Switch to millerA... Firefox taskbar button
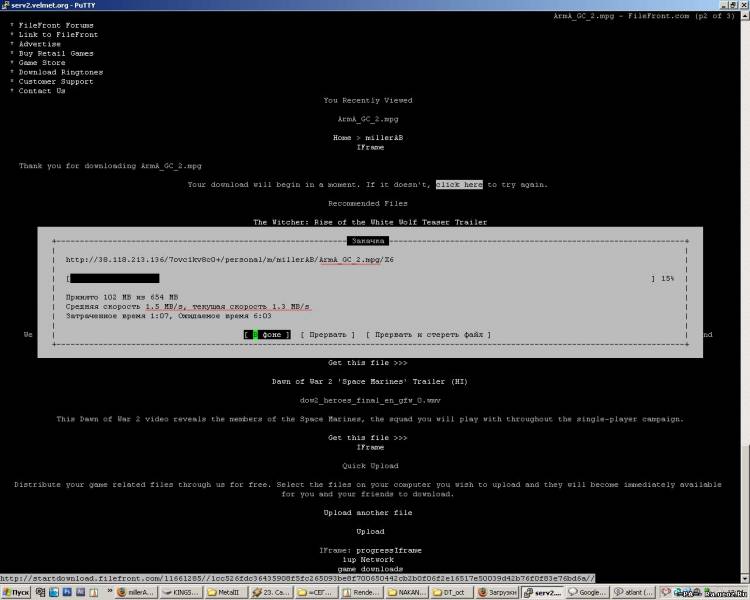Viewport: 750px width, 600px height. [x=136, y=592]
